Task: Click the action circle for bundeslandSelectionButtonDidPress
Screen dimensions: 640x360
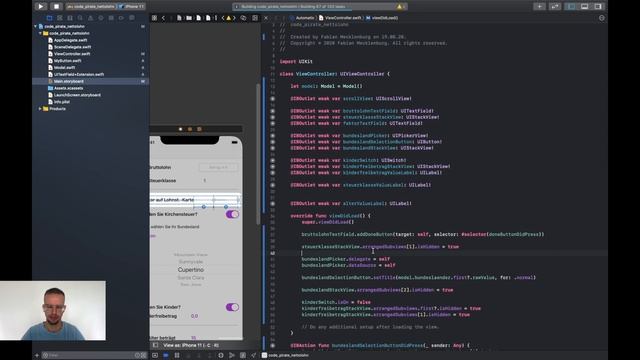Action: (x=273, y=346)
